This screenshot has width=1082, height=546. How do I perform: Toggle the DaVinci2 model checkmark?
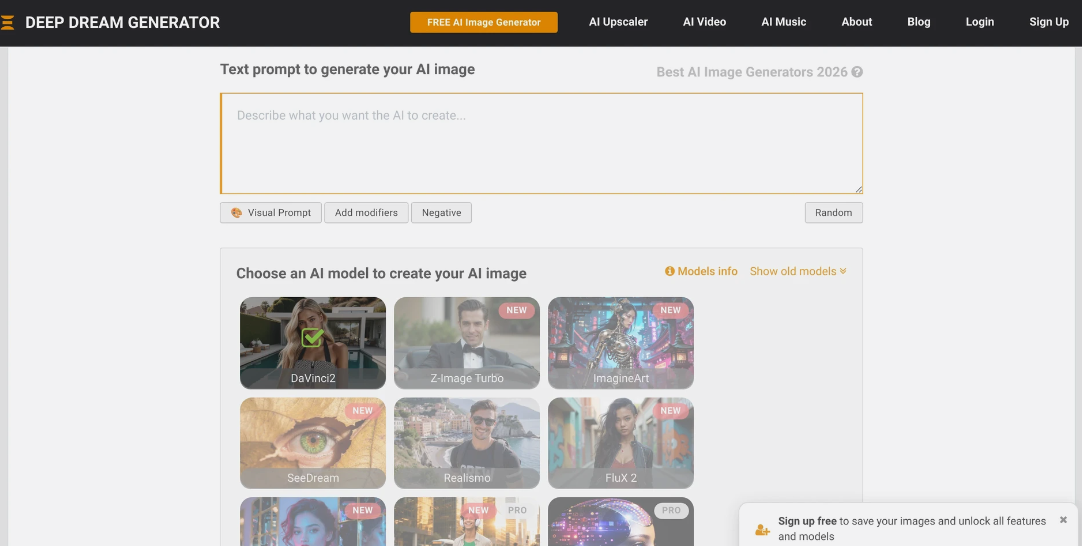(312, 338)
